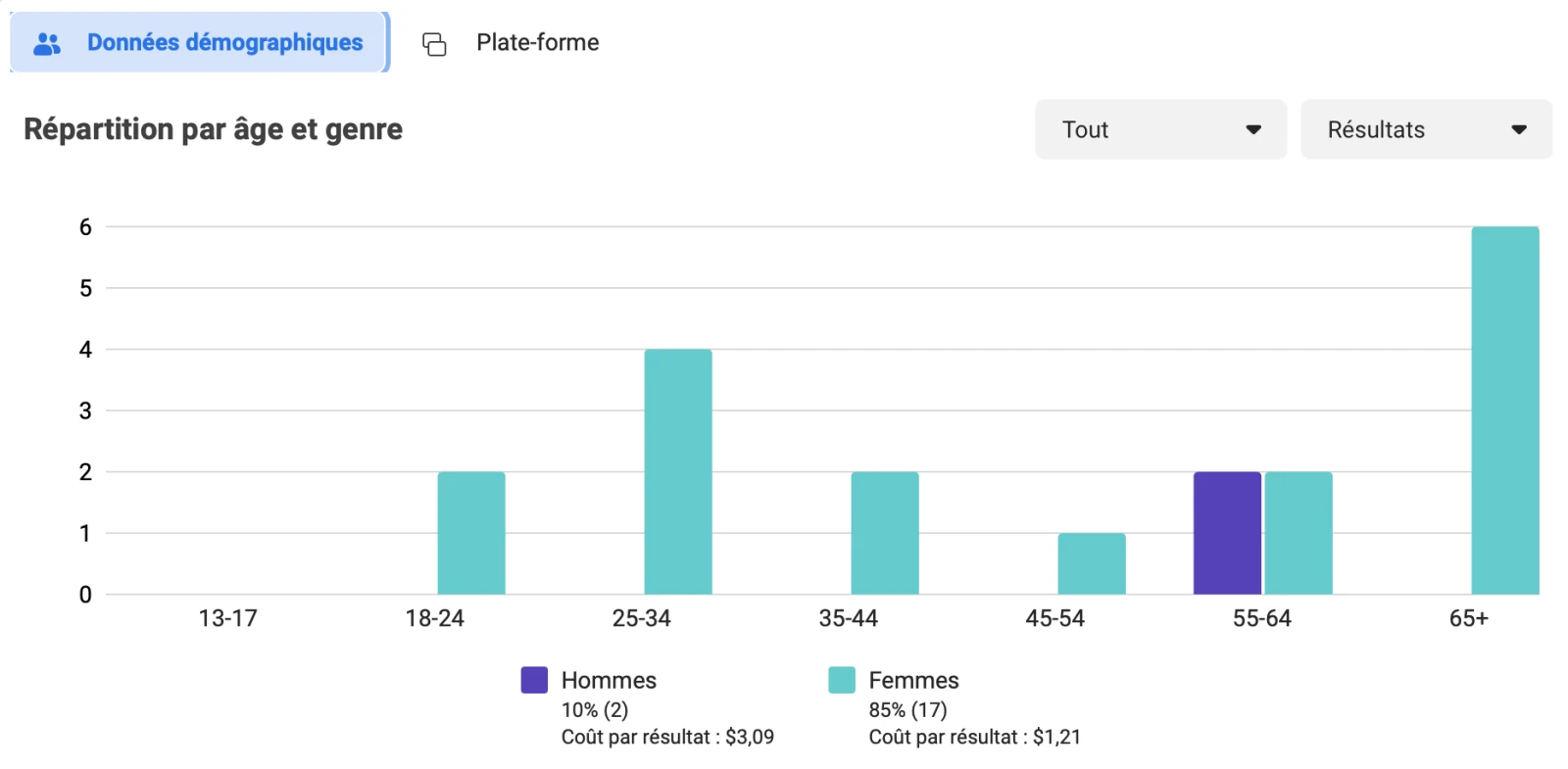This screenshot has width=1568, height=769.
Task: Open the Données démographiques tab
Action: [x=223, y=43]
